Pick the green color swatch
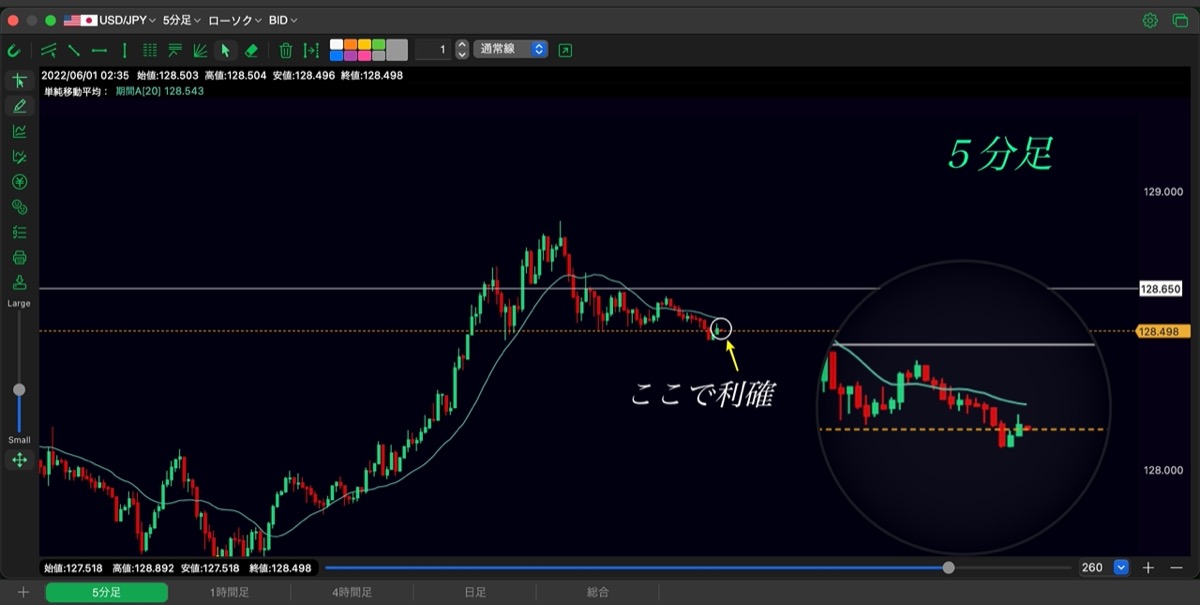The image size is (1200, 605). coord(378,44)
